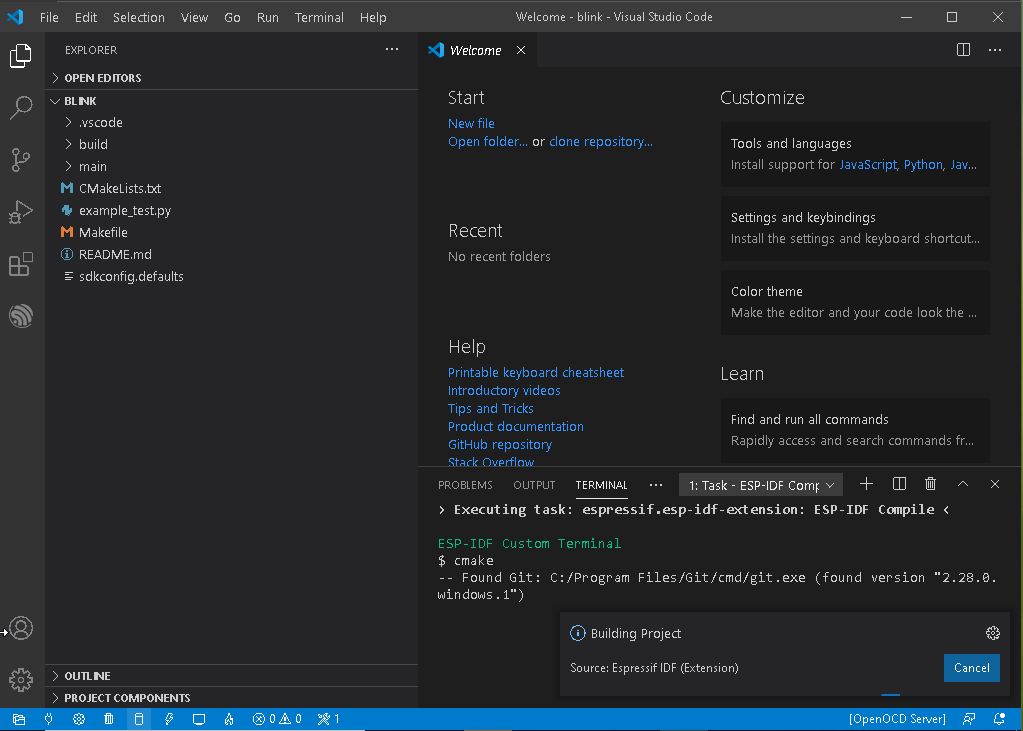Open notifications bell in status bar
This screenshot has height=731, width=1023.
(x=999, y=719)
